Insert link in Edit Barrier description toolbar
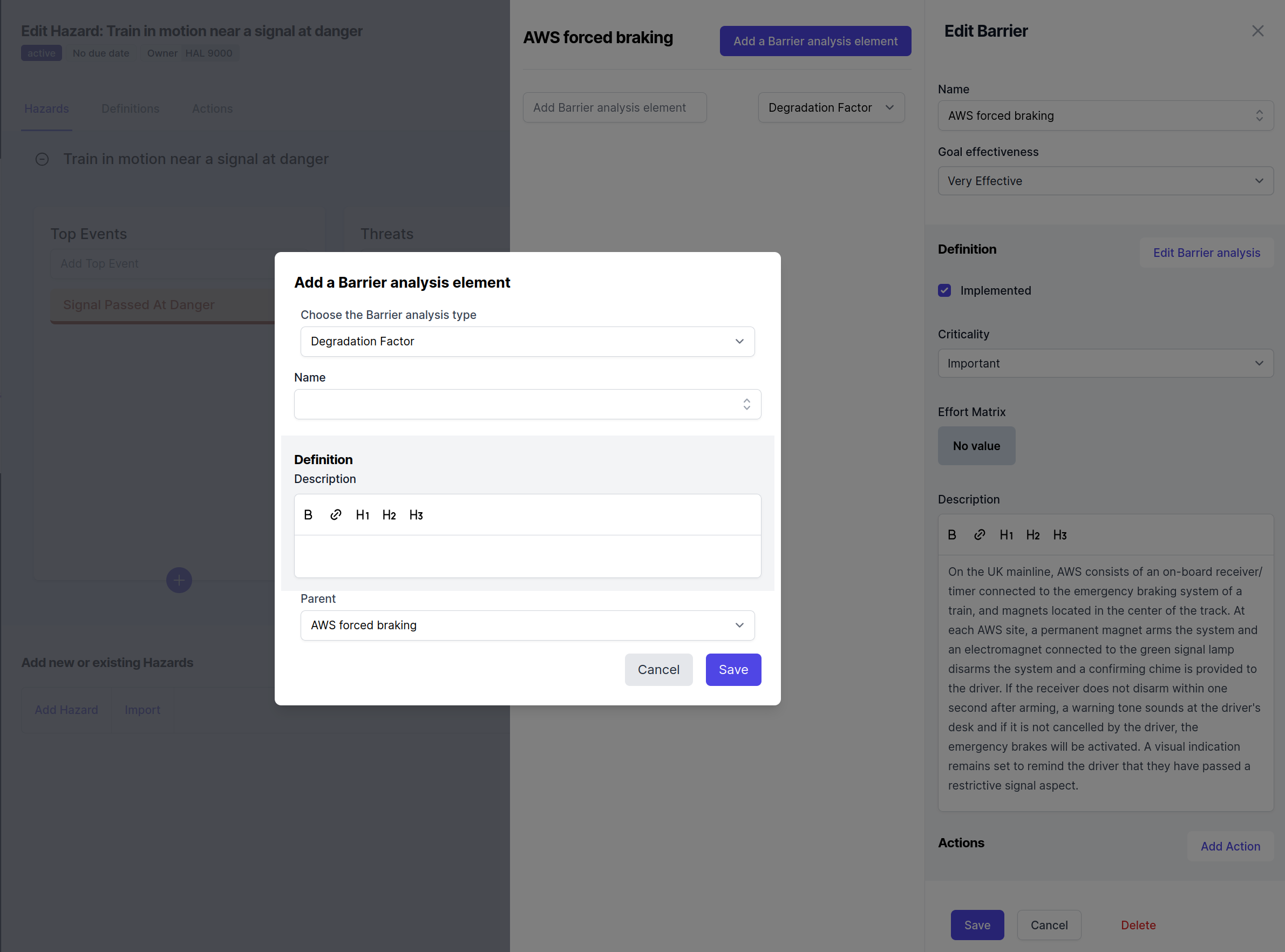The image size is (1285, 952). [979, 535]
